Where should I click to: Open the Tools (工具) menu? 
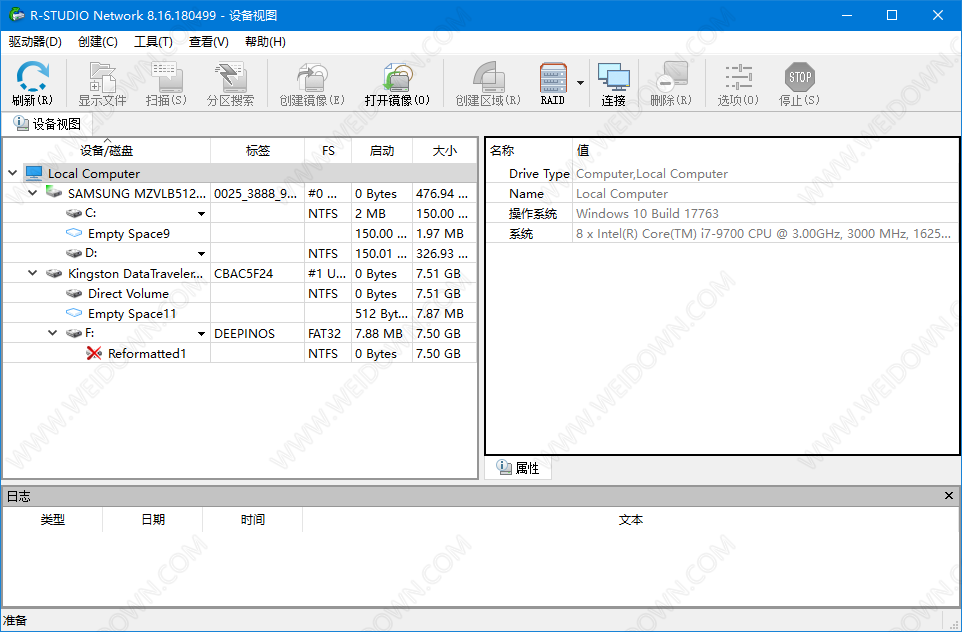click(153, 41)
